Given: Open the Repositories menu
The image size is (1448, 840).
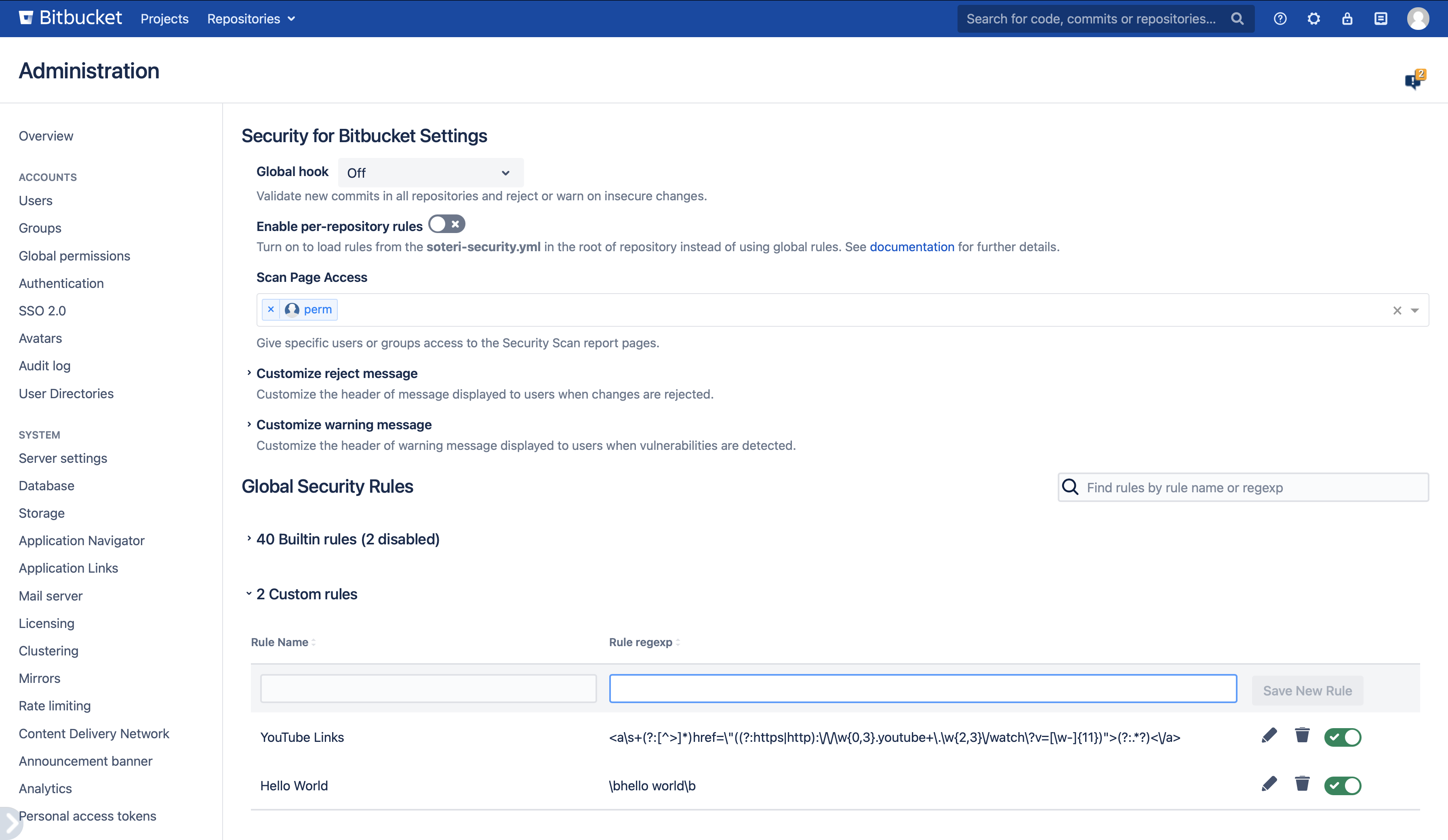Looking at the screenshot, I should click(250, 19).
